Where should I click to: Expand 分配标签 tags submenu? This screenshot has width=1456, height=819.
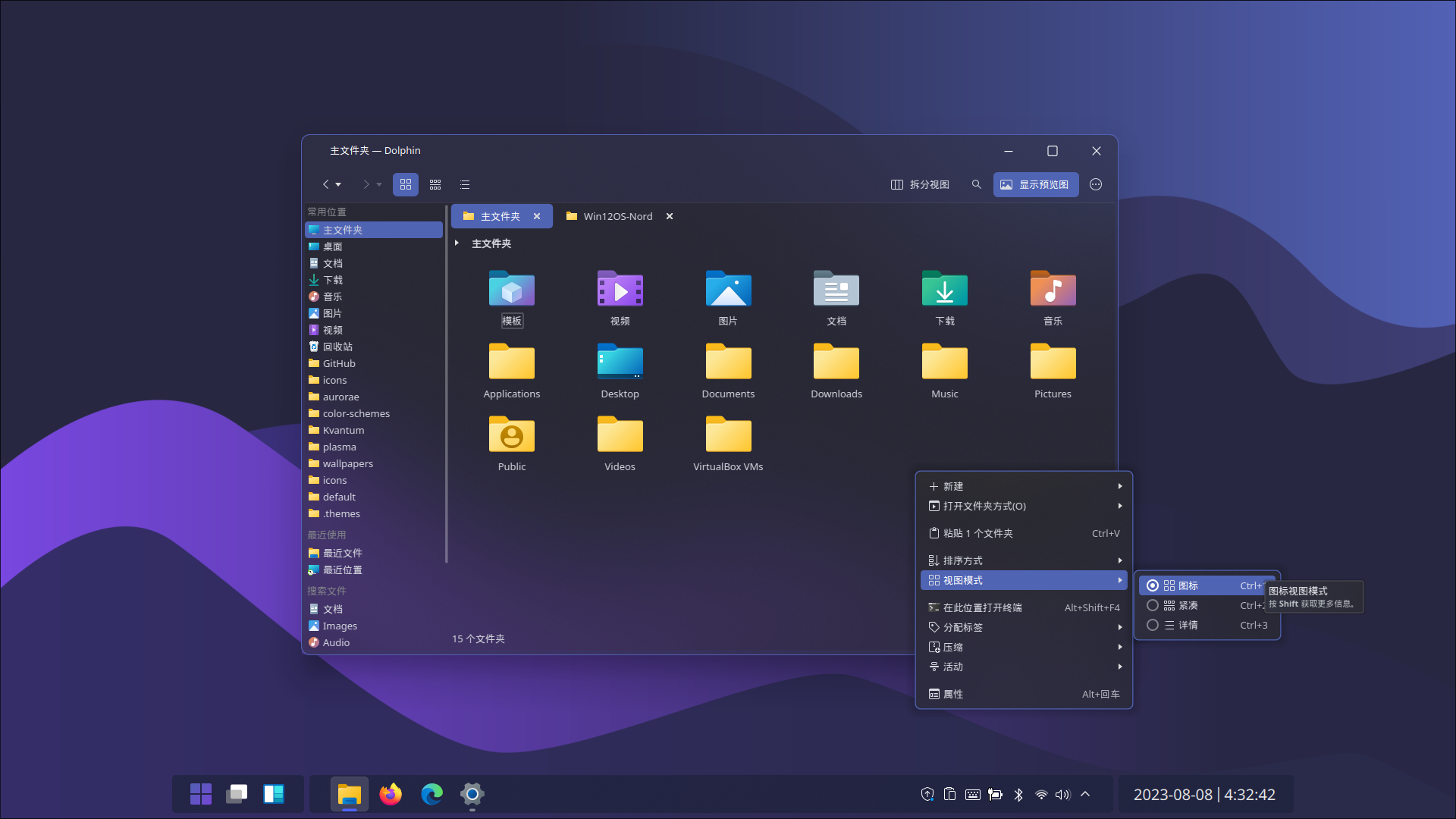click(x=1024, y=627)
